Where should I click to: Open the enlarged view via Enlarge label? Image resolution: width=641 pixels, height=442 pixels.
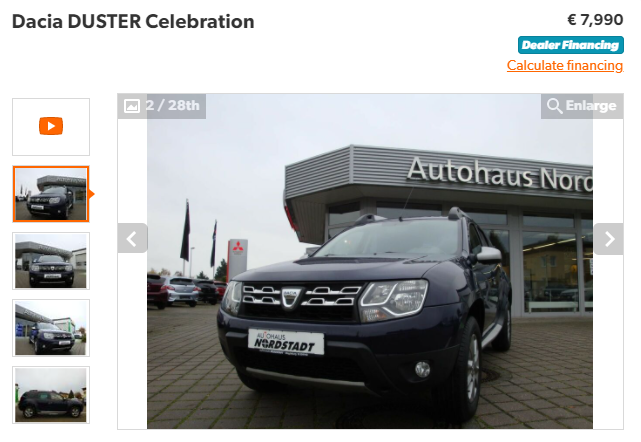[x=591, y=105]
